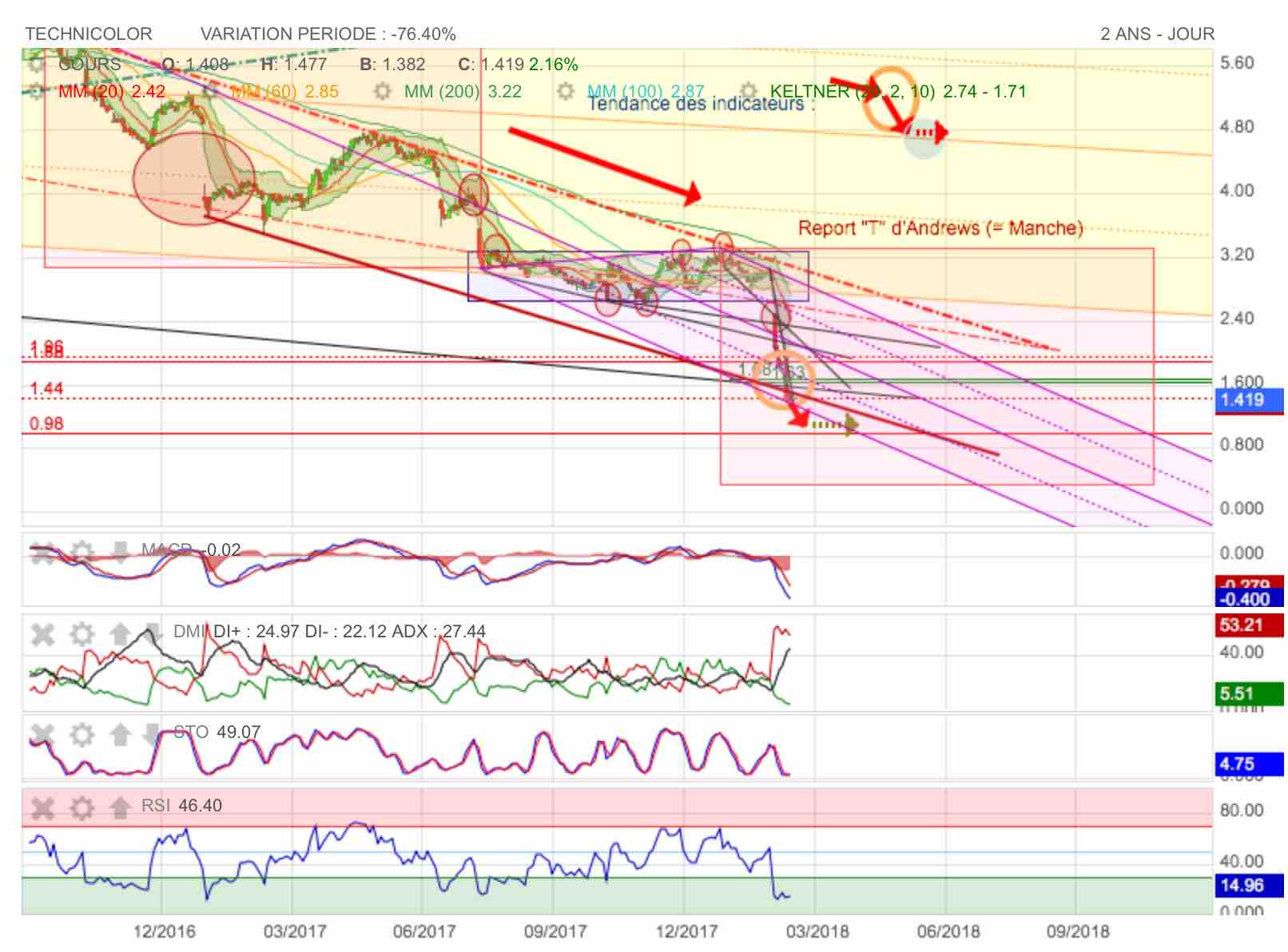Click the 03/2018 date axis label
Image resolution: width=1288 pixels, height=952 pixels.
pos(817,931)
